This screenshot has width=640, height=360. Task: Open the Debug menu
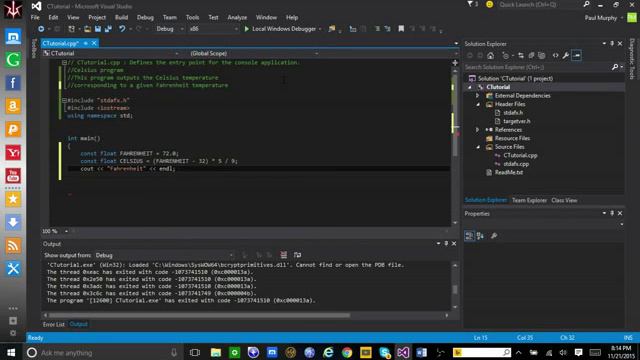(145, 18)
